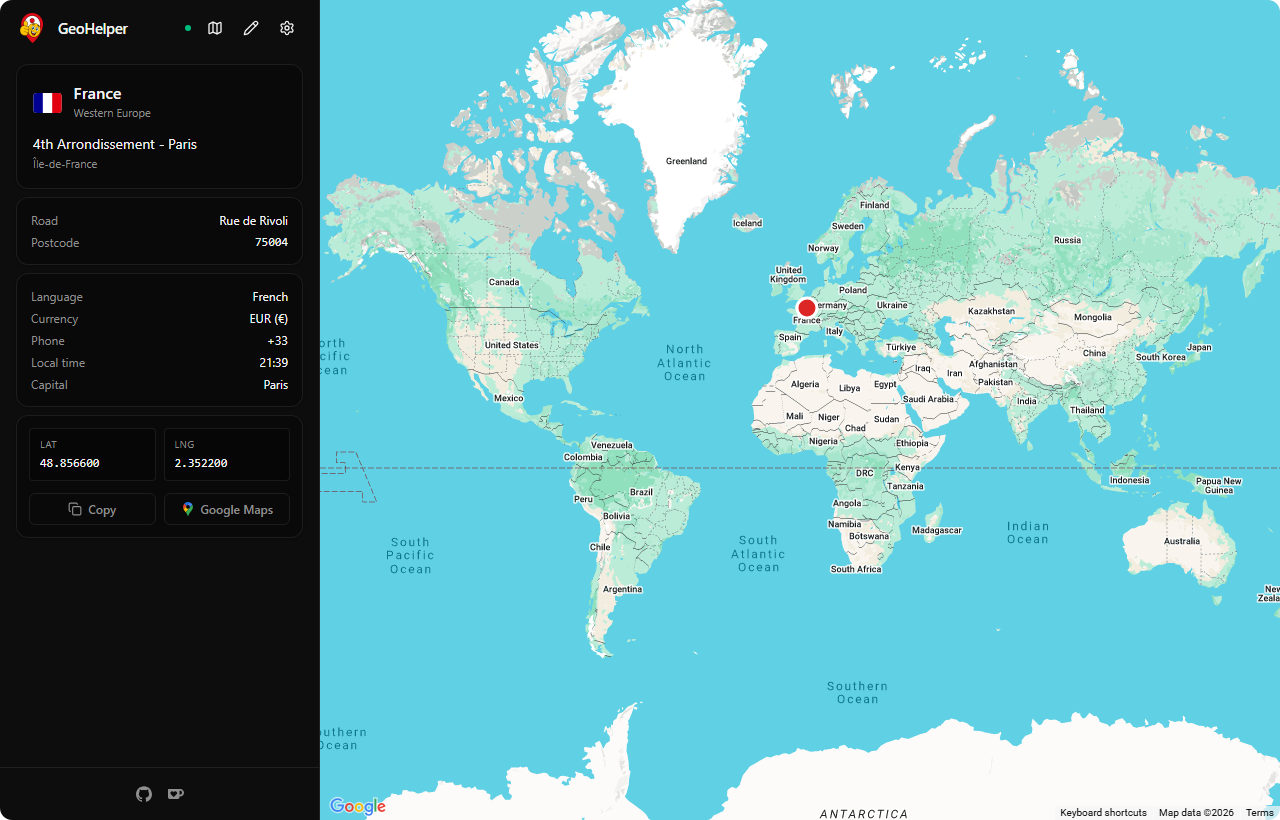This screenshot has width=1280, height=820.
Task: Click the phone code +33
Action: tap(278, 341)
